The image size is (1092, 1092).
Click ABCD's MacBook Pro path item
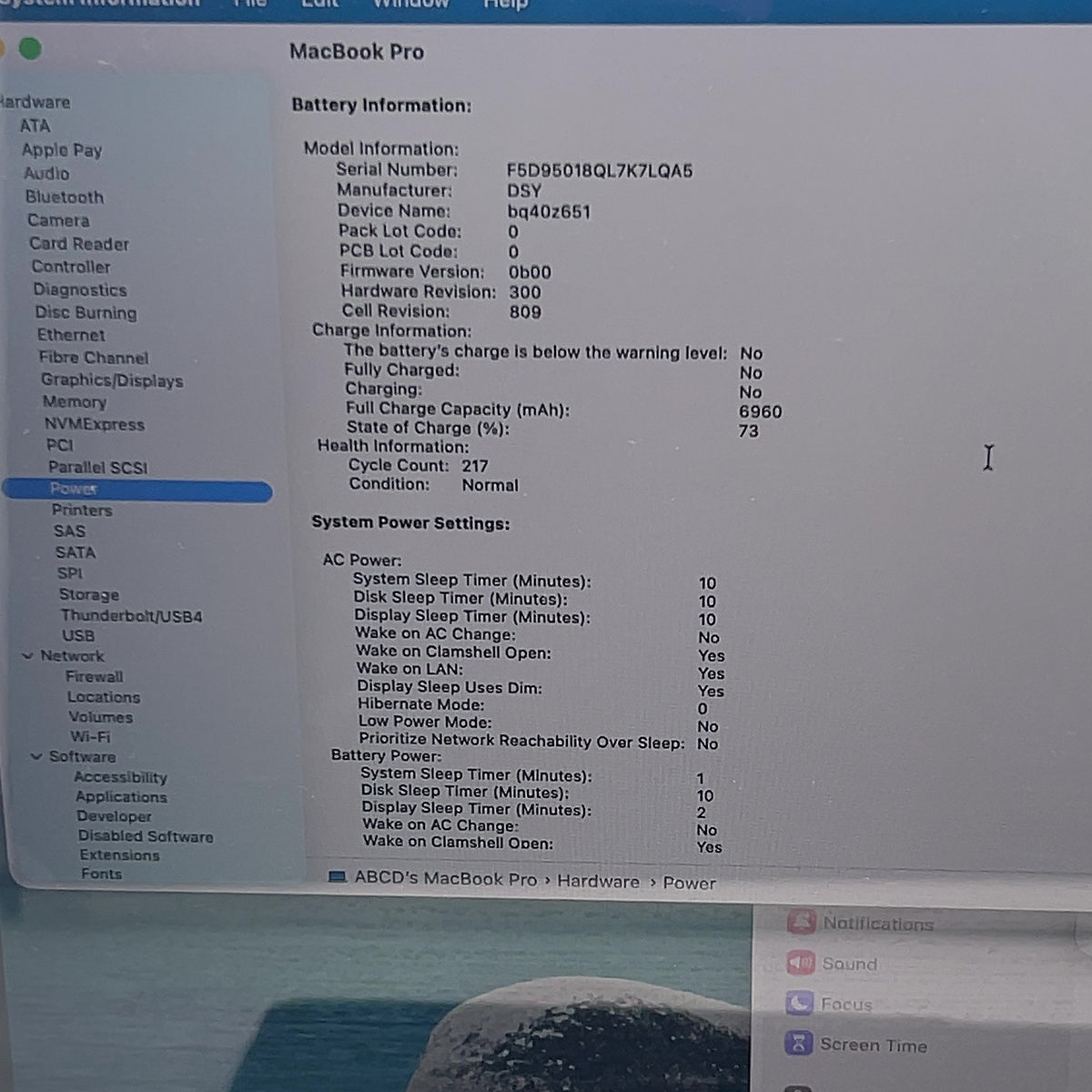pyautogui.click(x=445, y=879)
